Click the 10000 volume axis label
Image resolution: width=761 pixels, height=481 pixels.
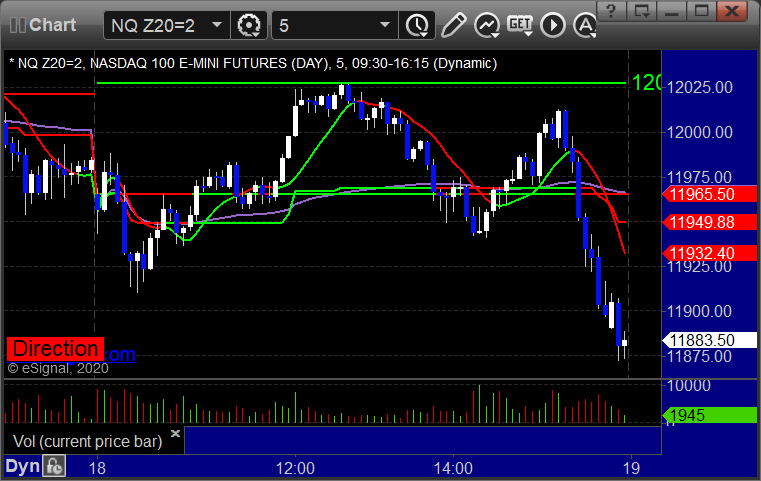pyautogui.click(x=689, y=385)
